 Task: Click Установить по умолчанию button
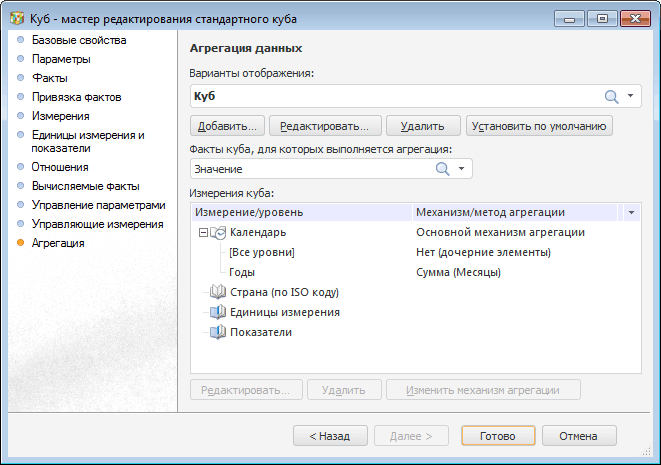coord(539,126)
